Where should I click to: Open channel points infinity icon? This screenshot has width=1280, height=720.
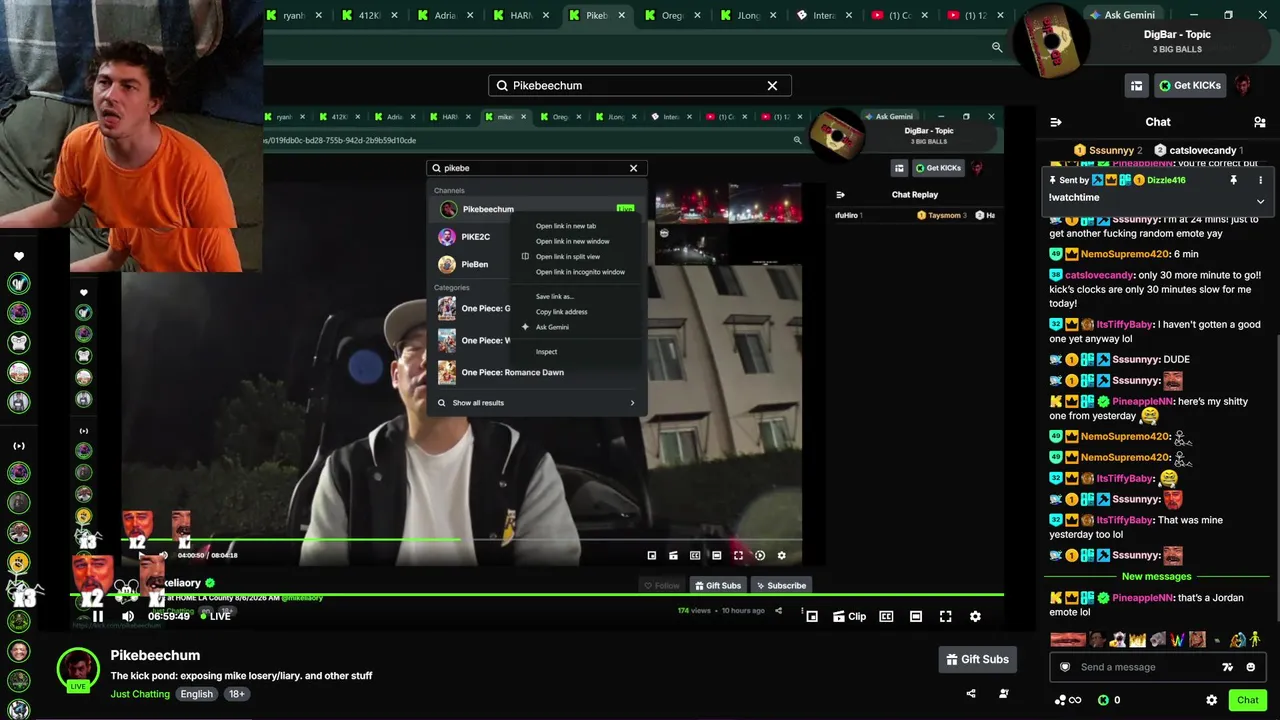(1068, 700)
